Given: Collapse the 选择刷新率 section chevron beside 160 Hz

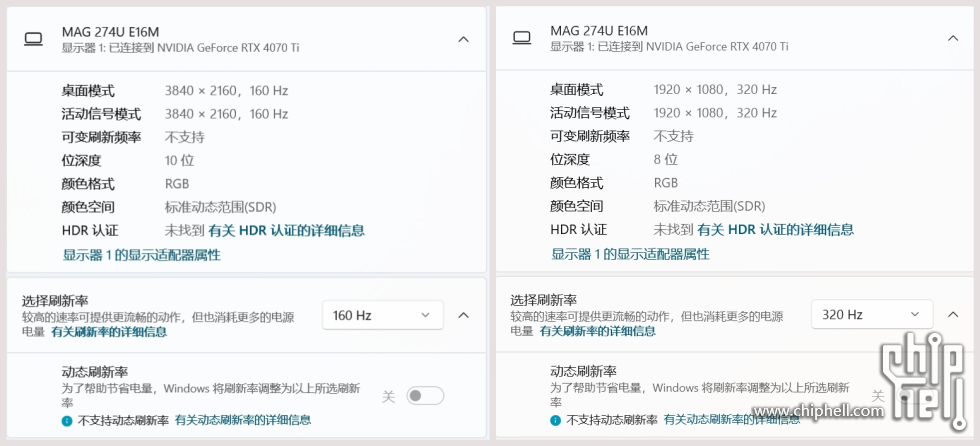Looking at the screenshot, I should point(463,315).
